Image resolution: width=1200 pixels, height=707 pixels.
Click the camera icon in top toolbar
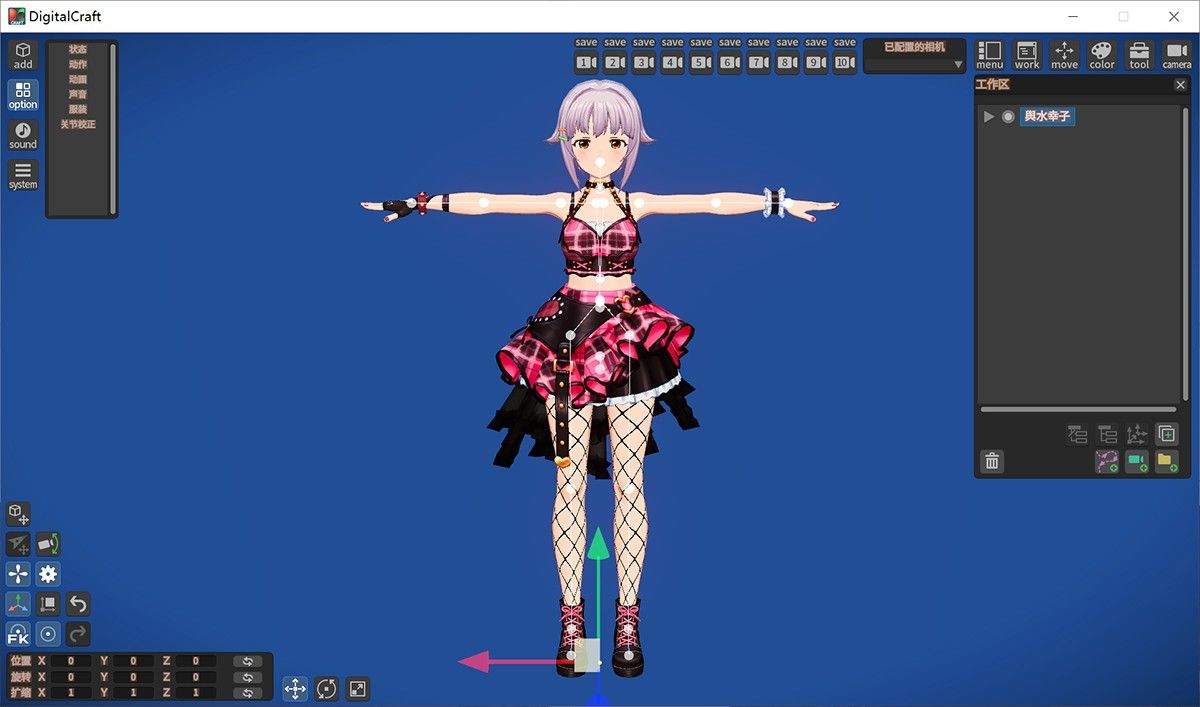pyautogui.click(x=1176, y=56)
